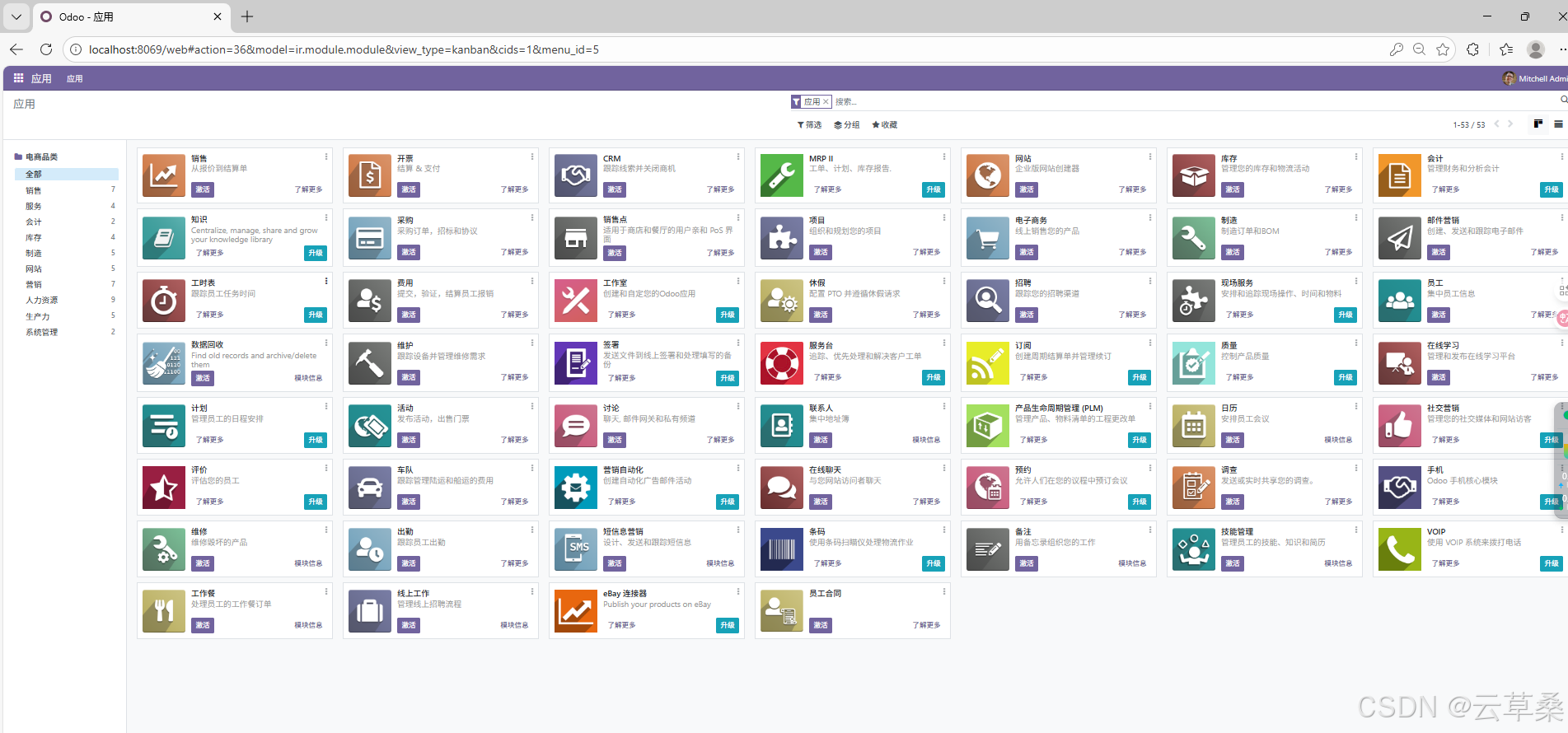
Task: Click 激活 button on 销售 card
Action: (x=203, y=189)
